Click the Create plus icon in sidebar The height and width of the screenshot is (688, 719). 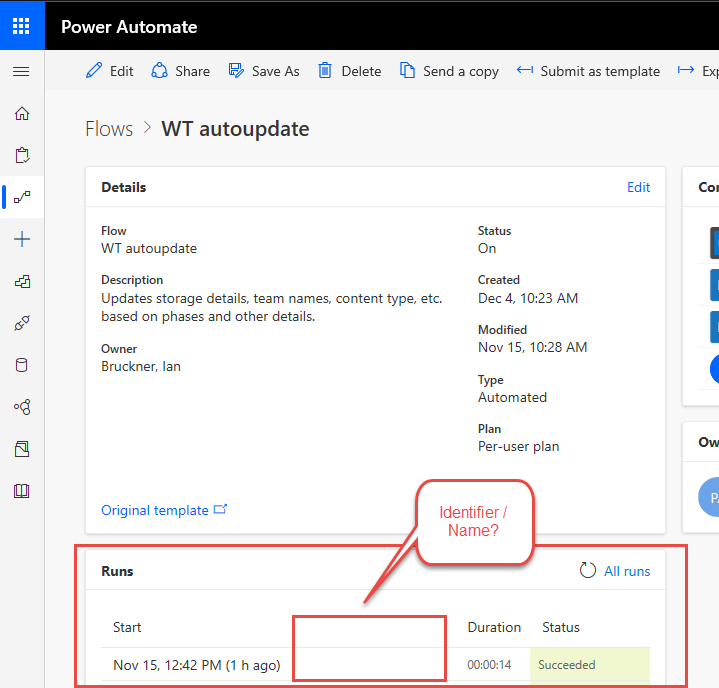(22, 239)
